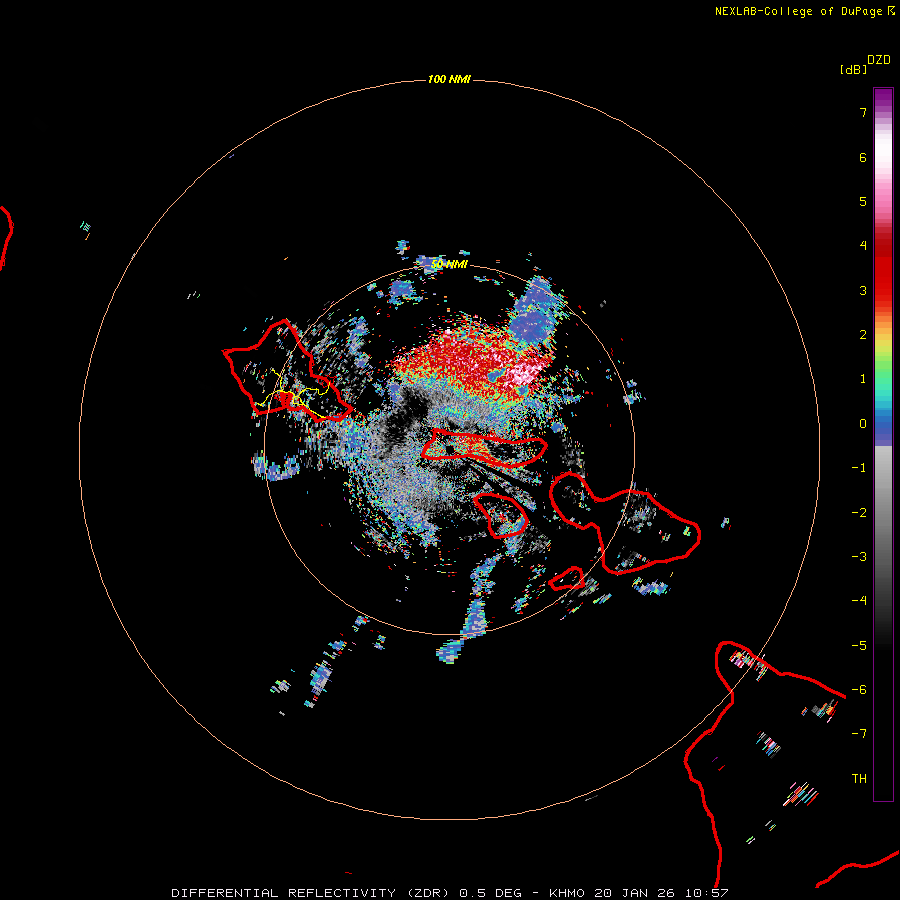Click the NEXLAB-College of DuPage header text
The width and height of the screenshot is (900, 900).
(804, 11)
